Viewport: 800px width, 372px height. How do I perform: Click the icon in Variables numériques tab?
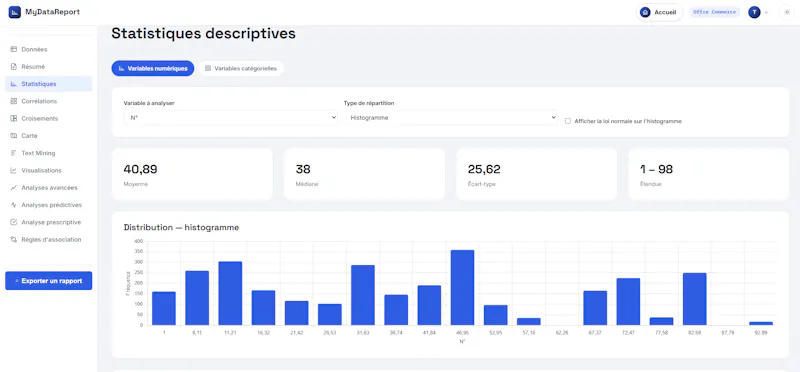[121, 68]
